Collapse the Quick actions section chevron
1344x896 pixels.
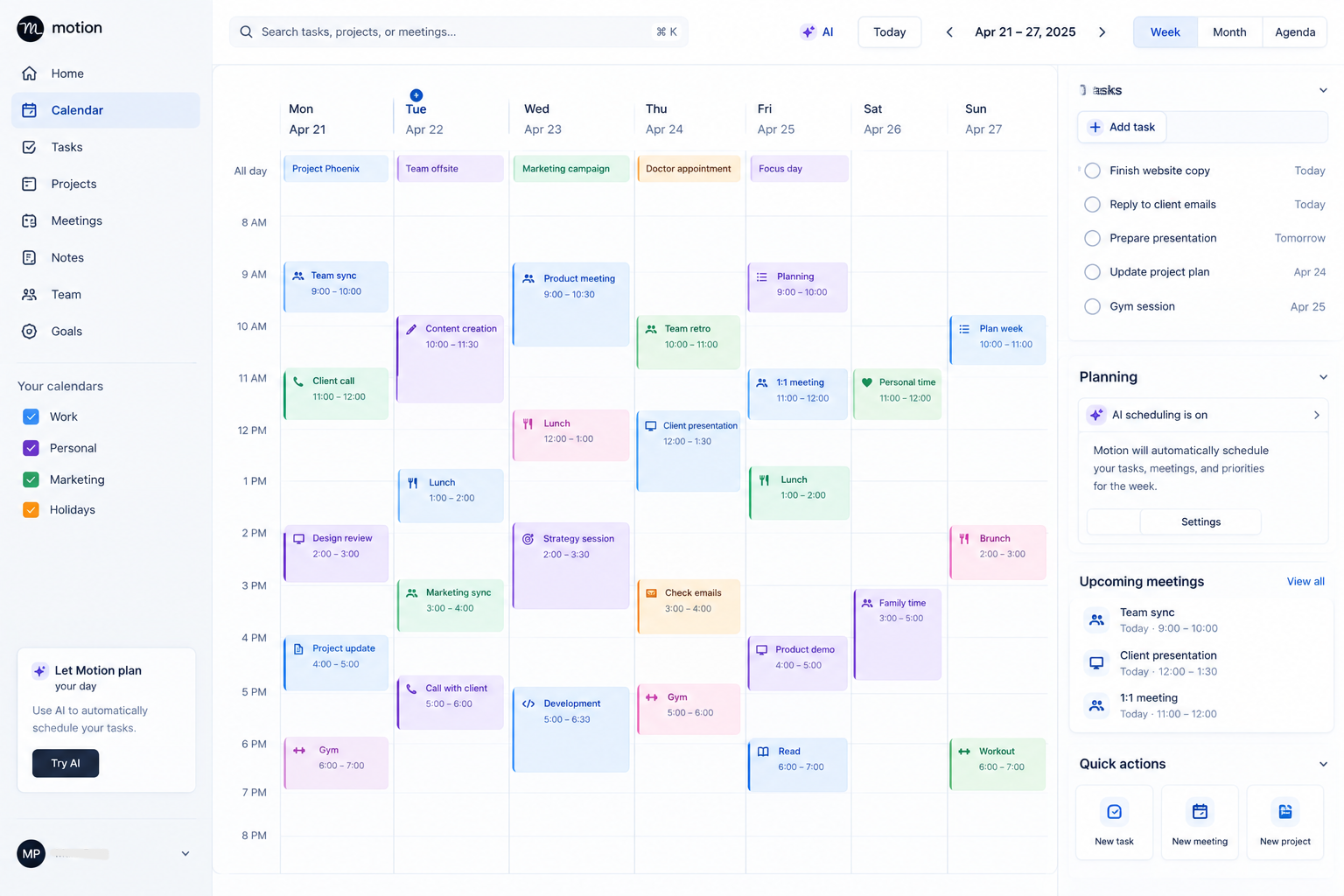(x=1323, y=764)
